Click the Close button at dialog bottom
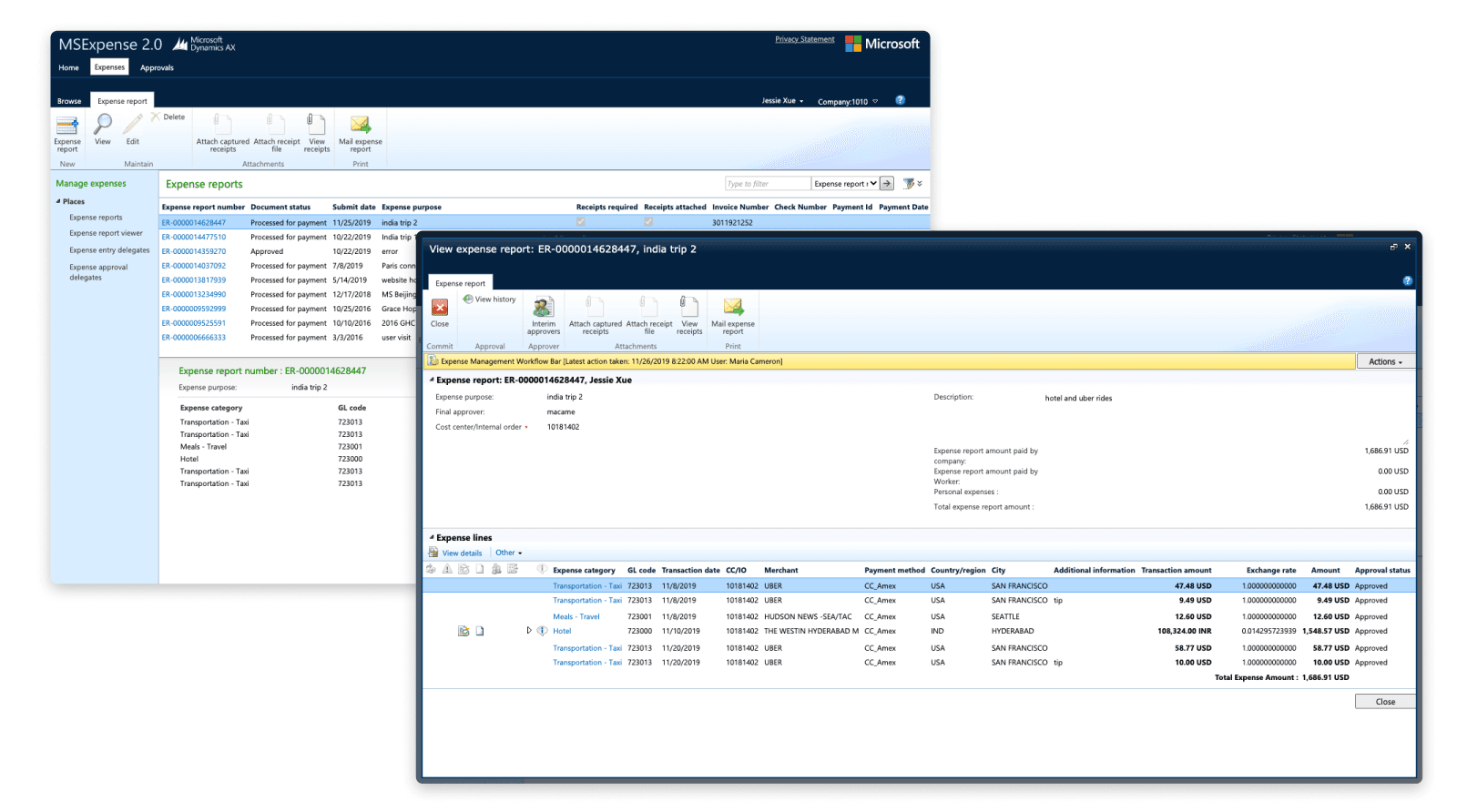The image size is (1457, 812). point(1385,702)
